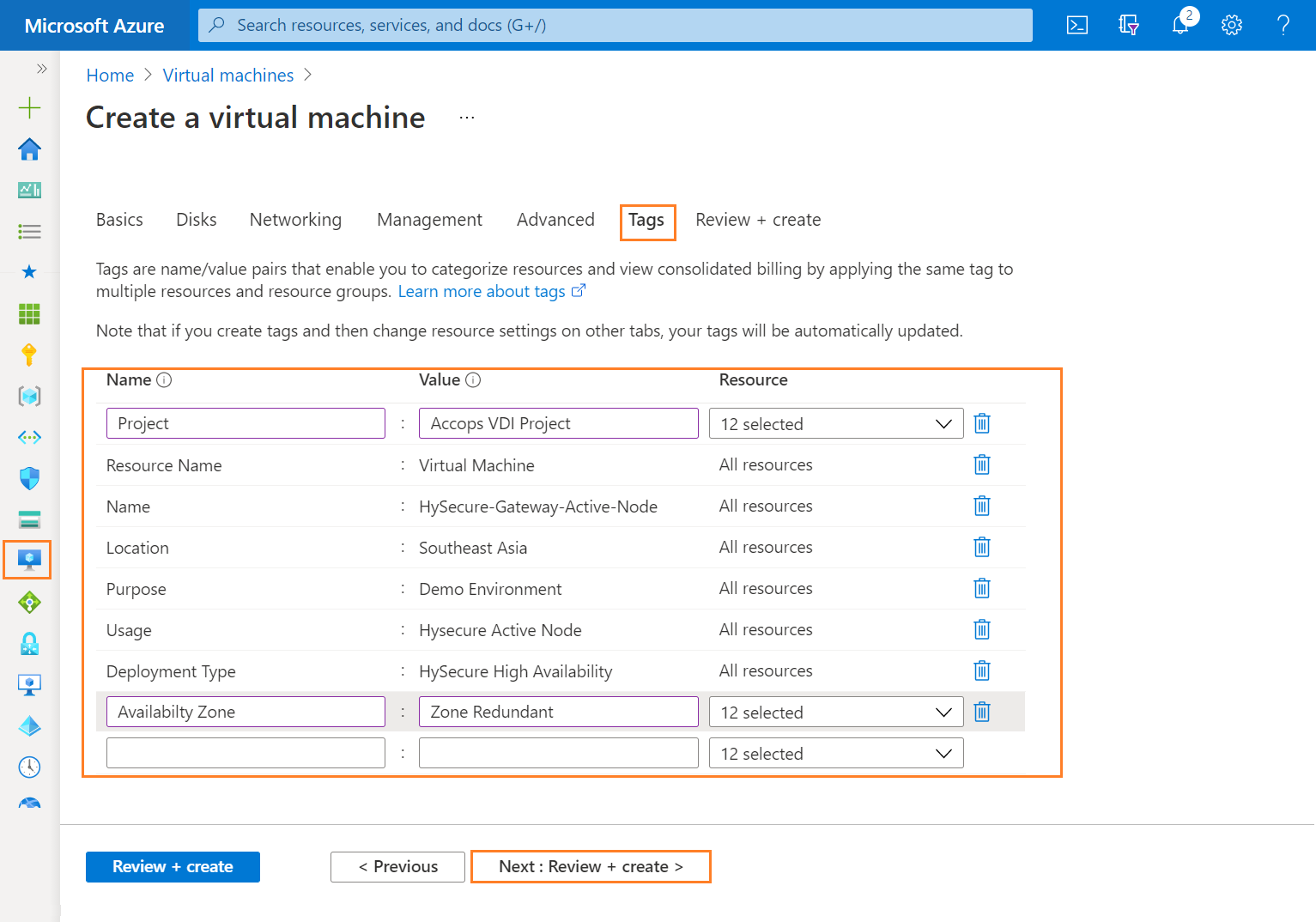Open All resources grid icon
This screenshot has height=922, width=1316.
click(29, 313)
